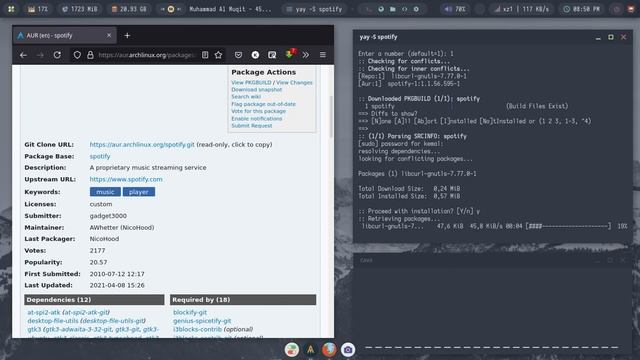Viewport: 640px width, 360px height.
Task: Bookmark this page with the star
Action: pos(218,55)
